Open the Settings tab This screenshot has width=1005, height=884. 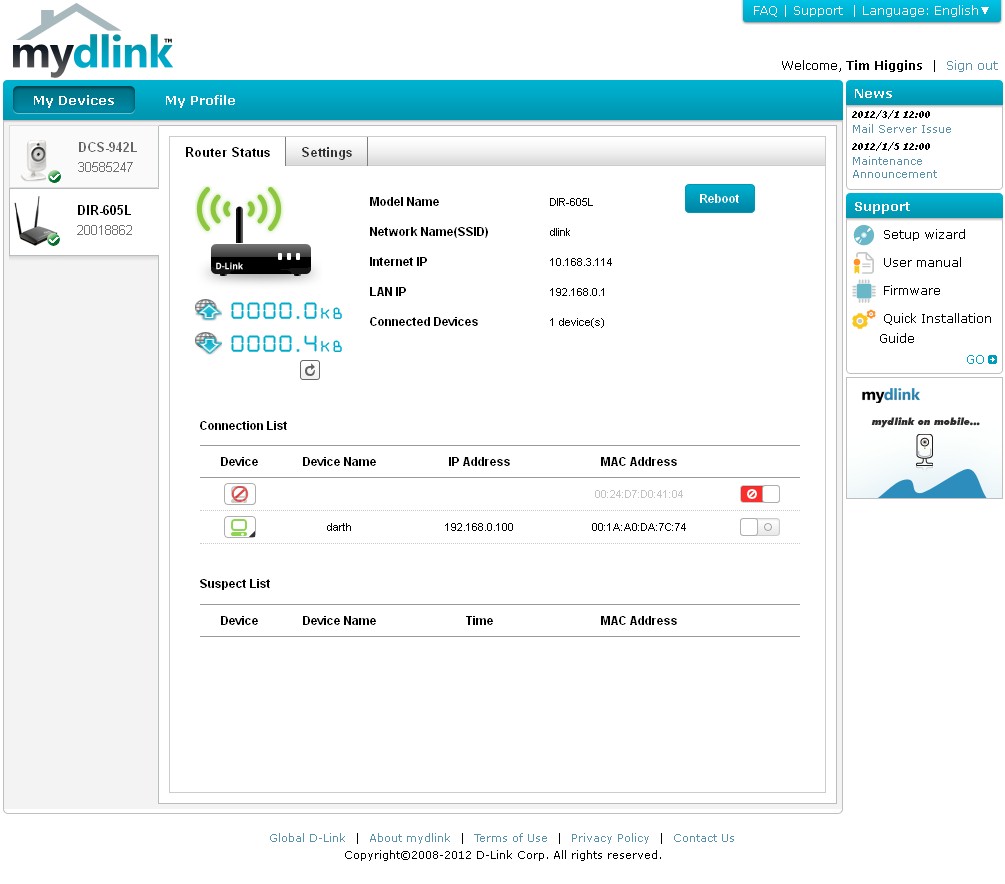tap(326, 152)
